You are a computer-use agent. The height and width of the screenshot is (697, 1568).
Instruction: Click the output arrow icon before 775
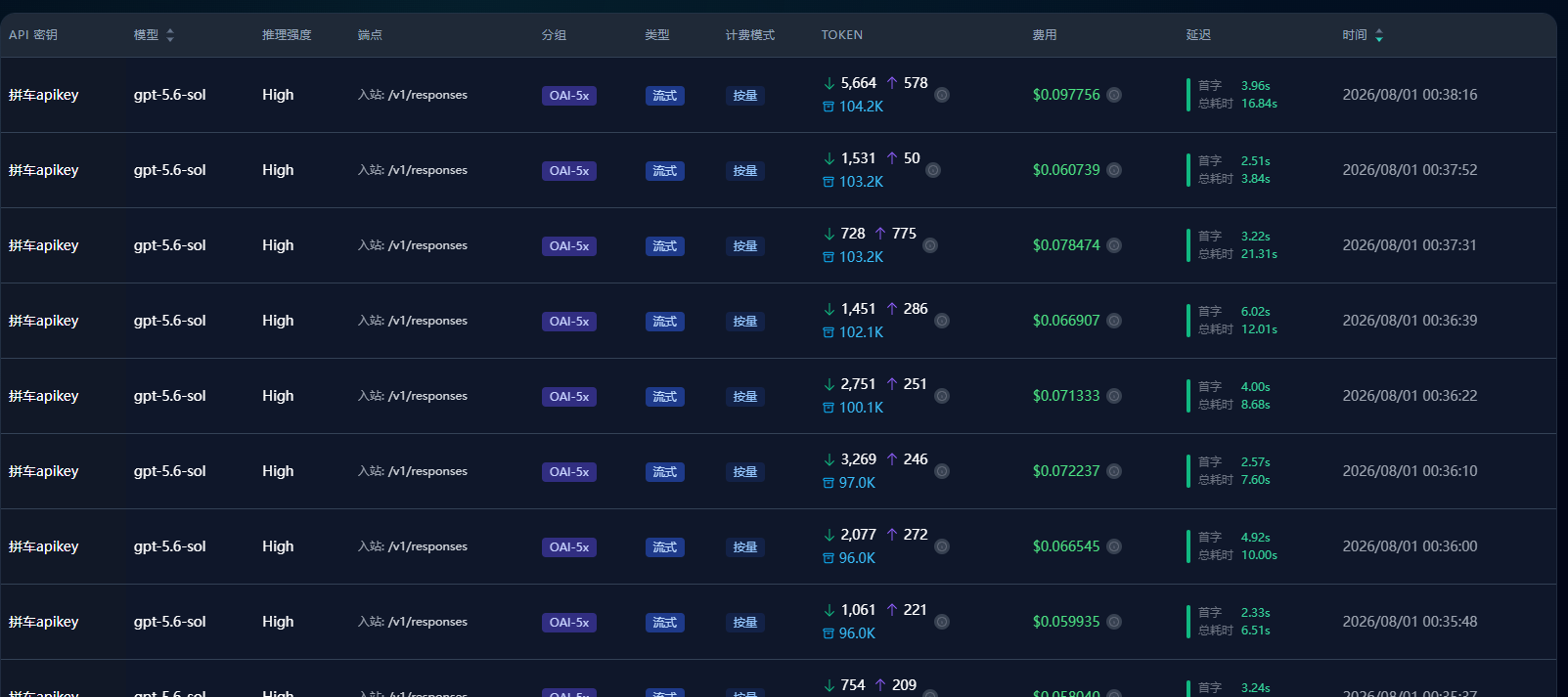pos(880,234)
